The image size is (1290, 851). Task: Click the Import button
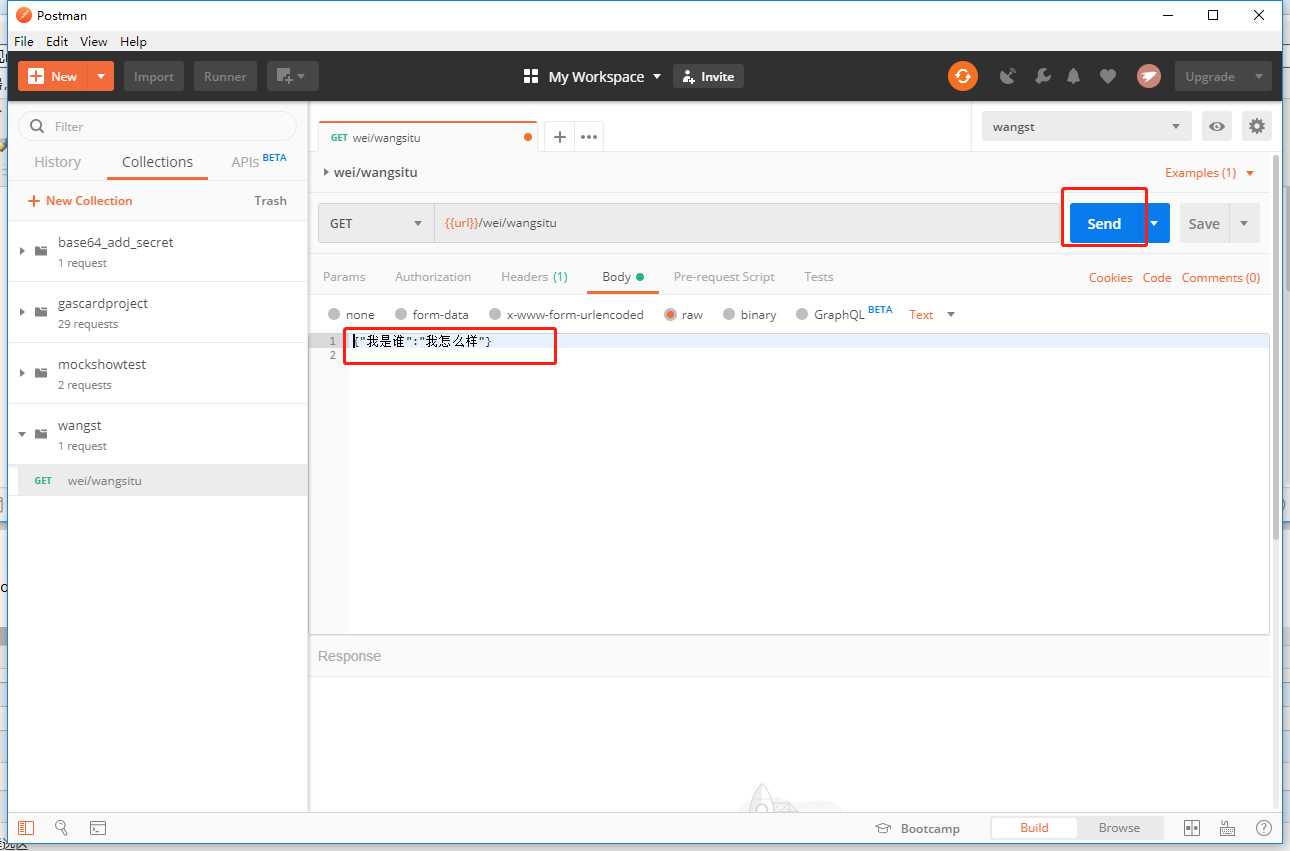pos(154,76)
